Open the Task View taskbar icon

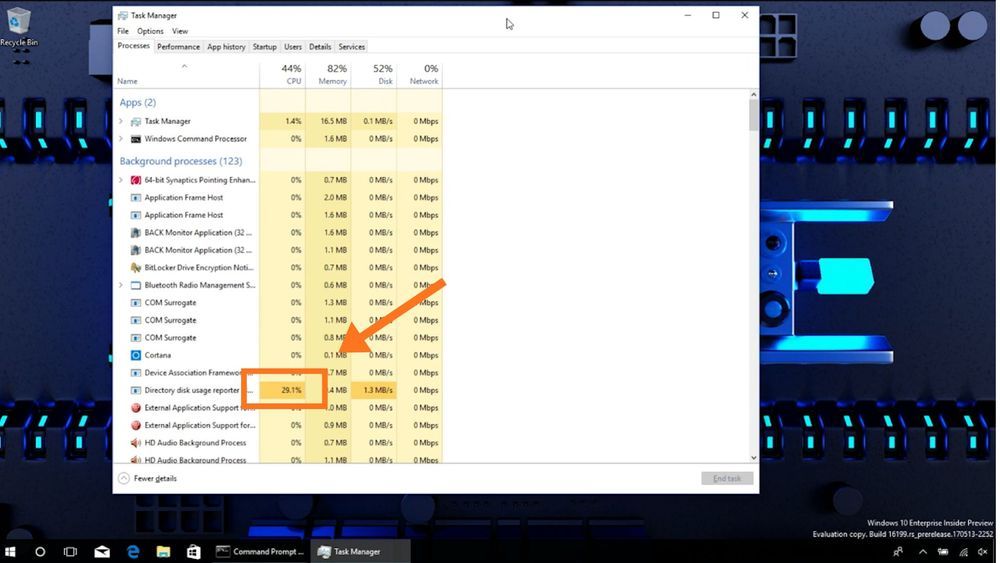click(70, 551)
